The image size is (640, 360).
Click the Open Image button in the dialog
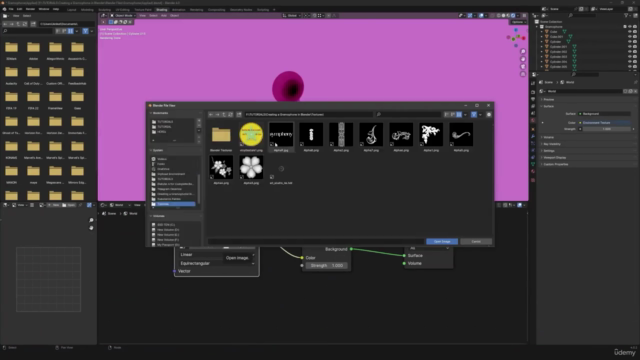[x=442, y=242]
